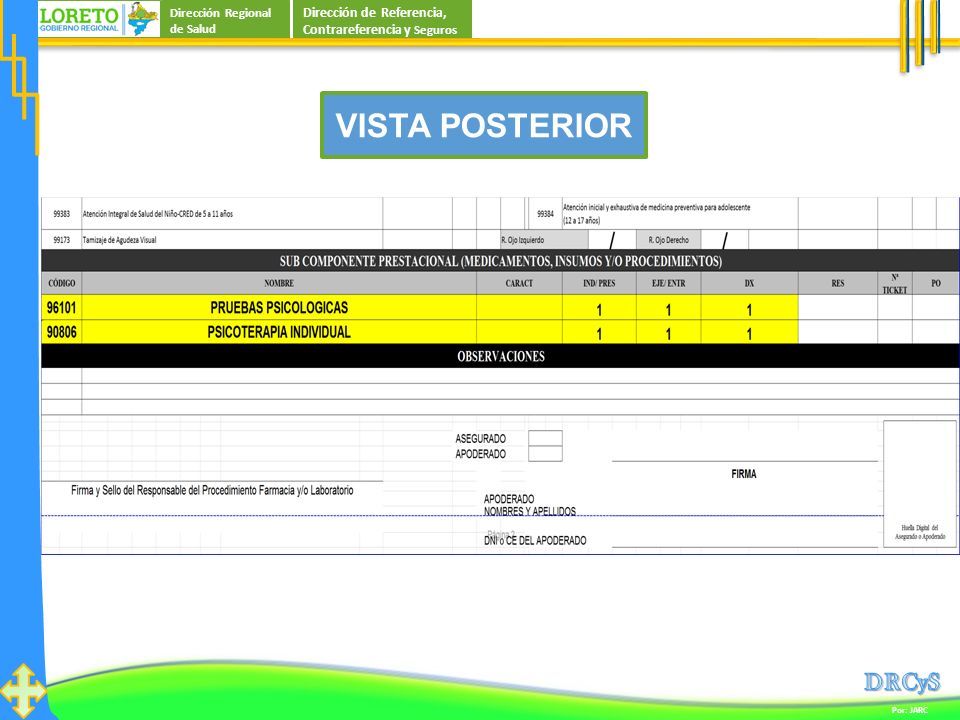Click the RES column header
Image resolution: width=960 pixels, height=720 pixels.
[838, 283]
